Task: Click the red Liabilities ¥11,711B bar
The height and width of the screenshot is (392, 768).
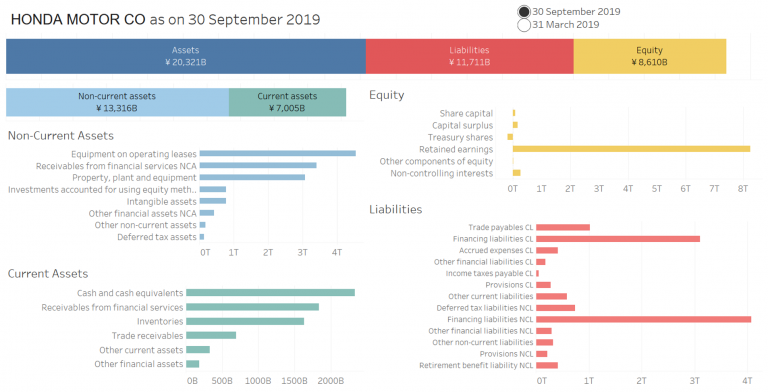Action: (470, 56)
